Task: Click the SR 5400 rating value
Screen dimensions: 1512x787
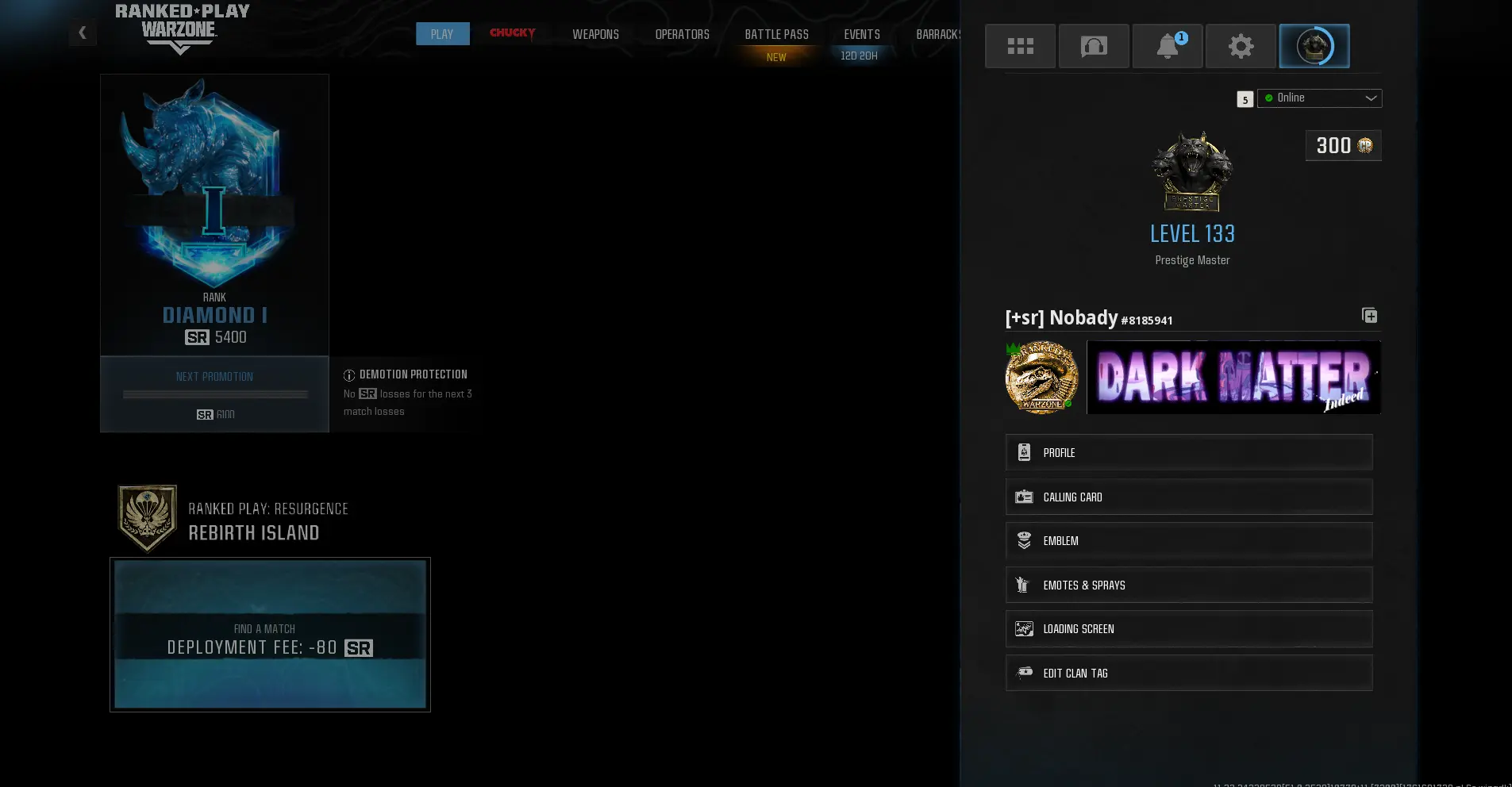Action: pyautogui.click(x=216, y=337)
